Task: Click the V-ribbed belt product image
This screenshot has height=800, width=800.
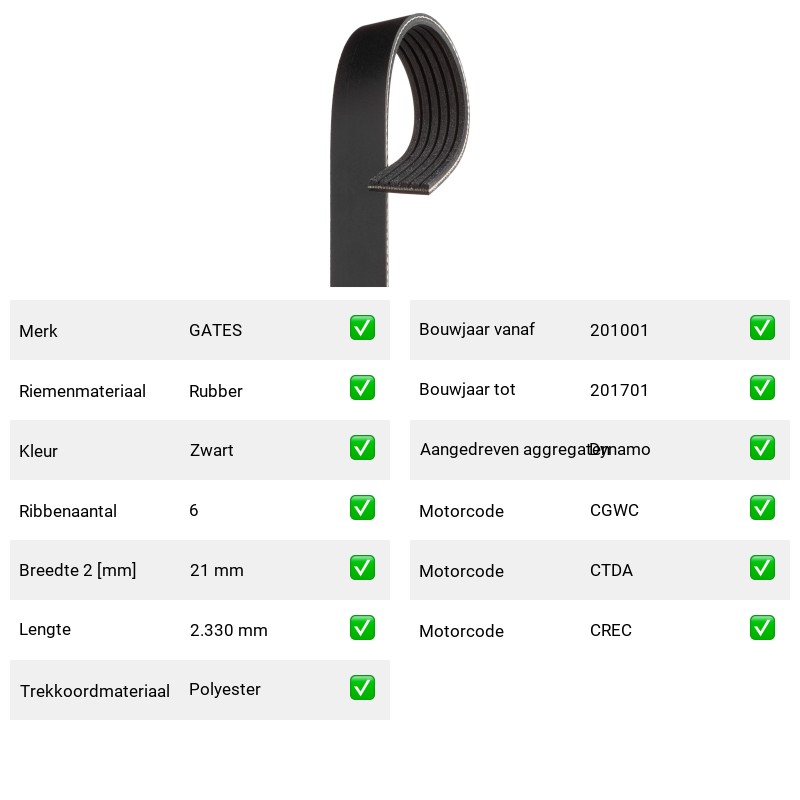Action: coord(399,150)
